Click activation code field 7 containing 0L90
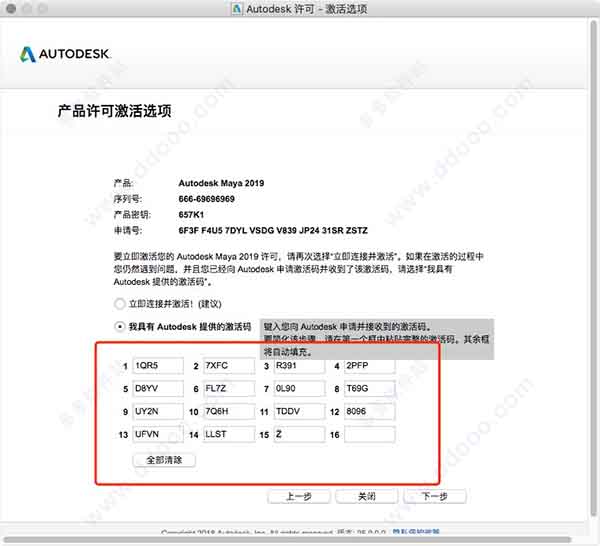 click(x=299, y=389)
